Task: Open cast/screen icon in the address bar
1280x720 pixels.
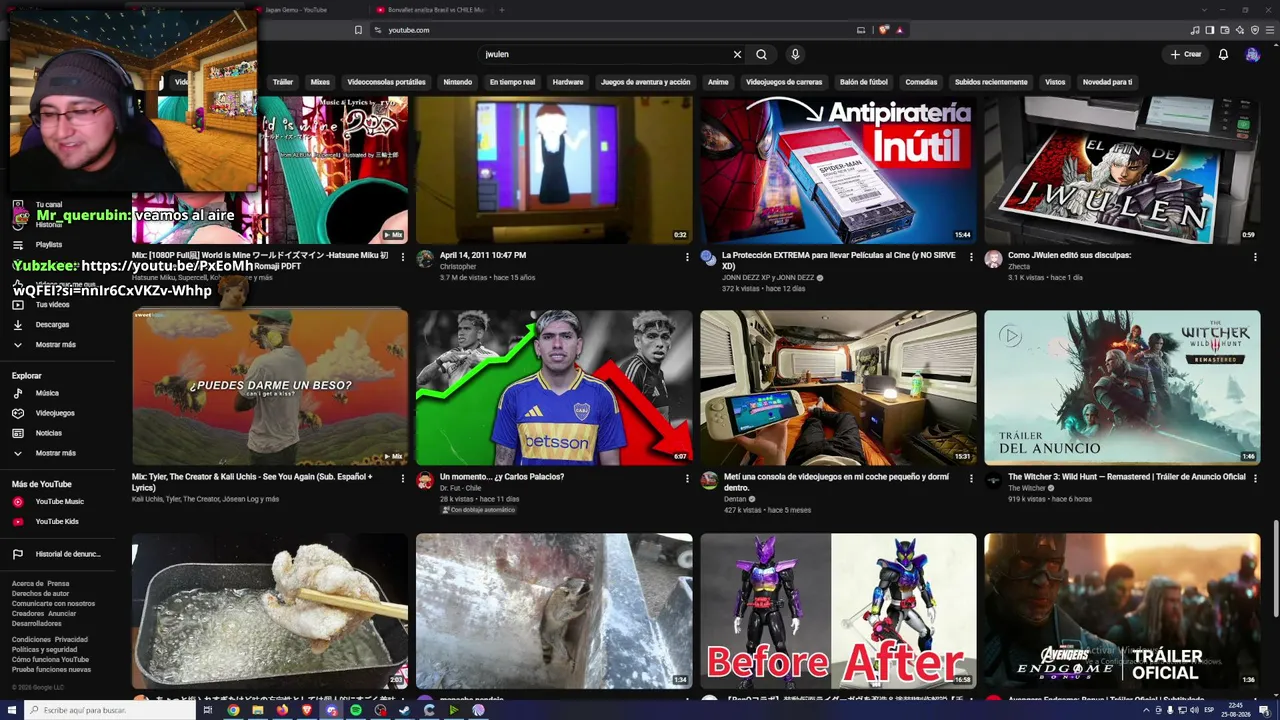Action: coord(861,30)
